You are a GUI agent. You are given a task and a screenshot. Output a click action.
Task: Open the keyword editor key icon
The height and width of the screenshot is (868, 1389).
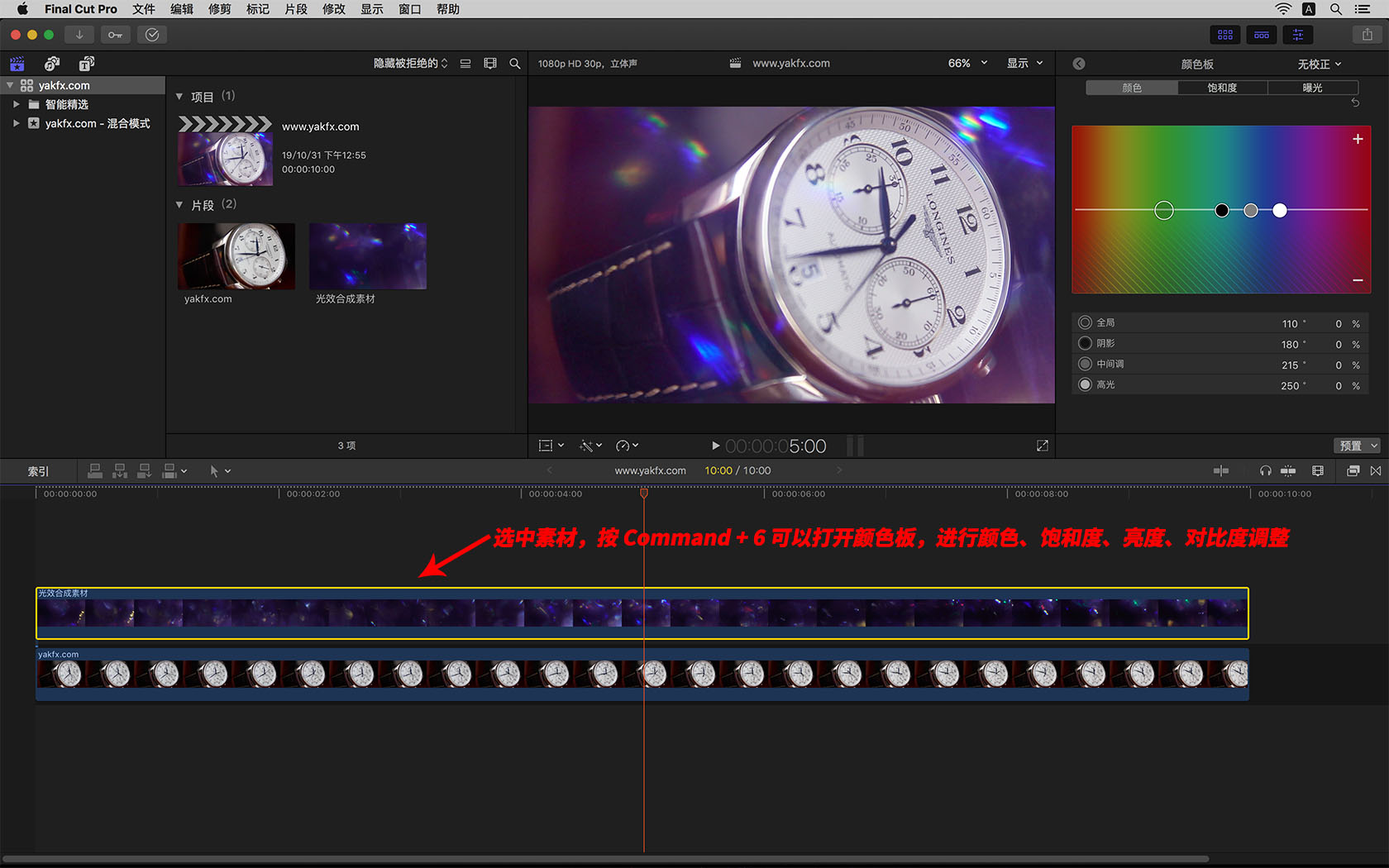tap(116, 35)
